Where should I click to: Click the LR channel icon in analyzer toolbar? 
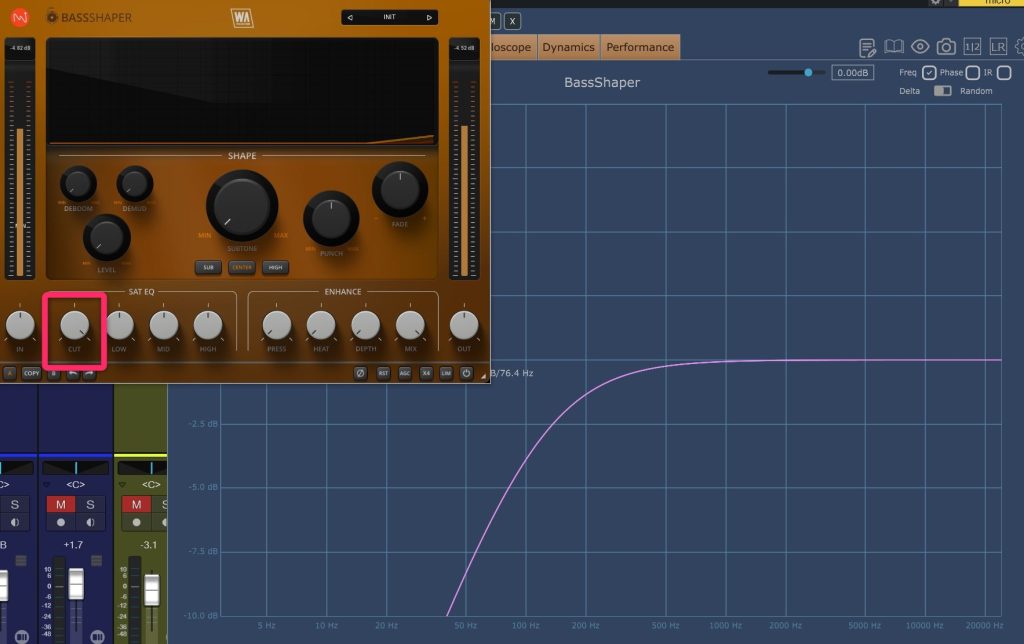[x=997, y=47]
